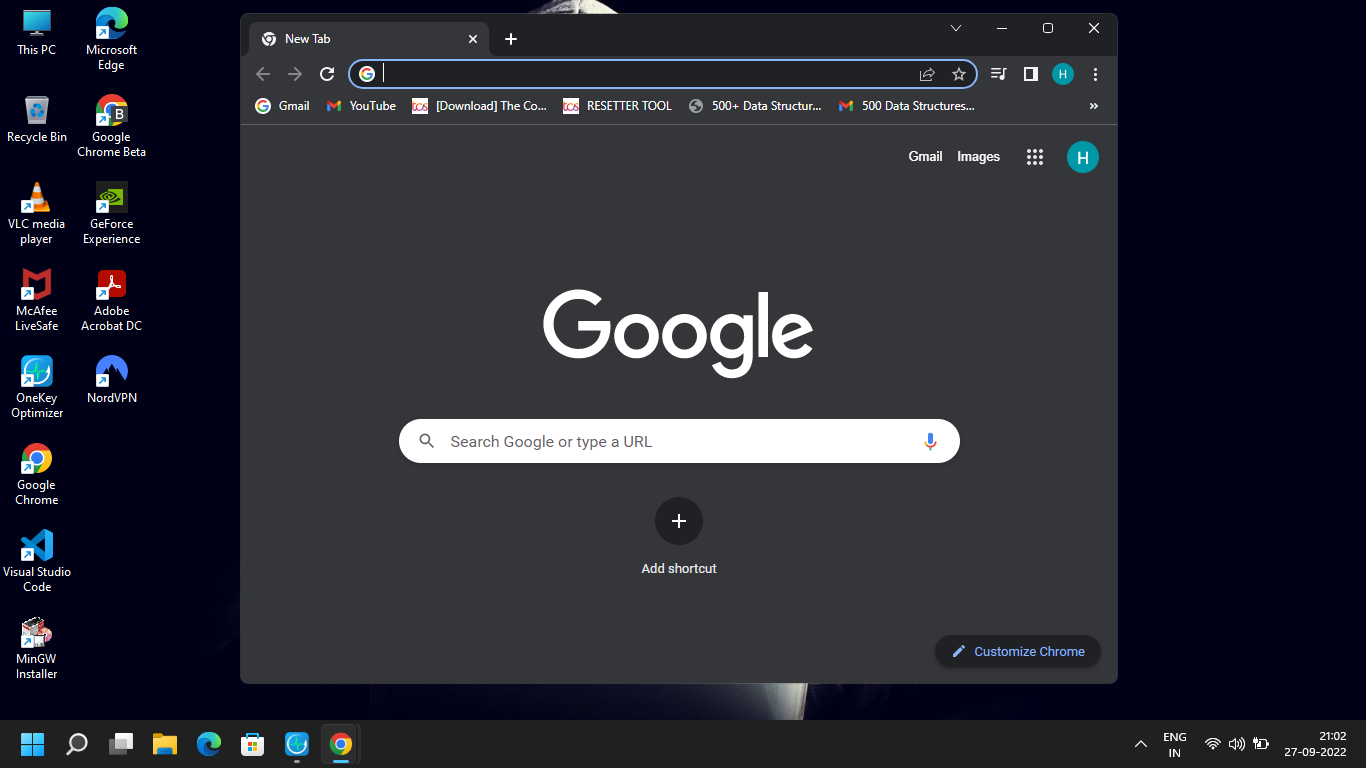Show more bookmarks chevron
1366x768 pixels.
pos(1094,106)
